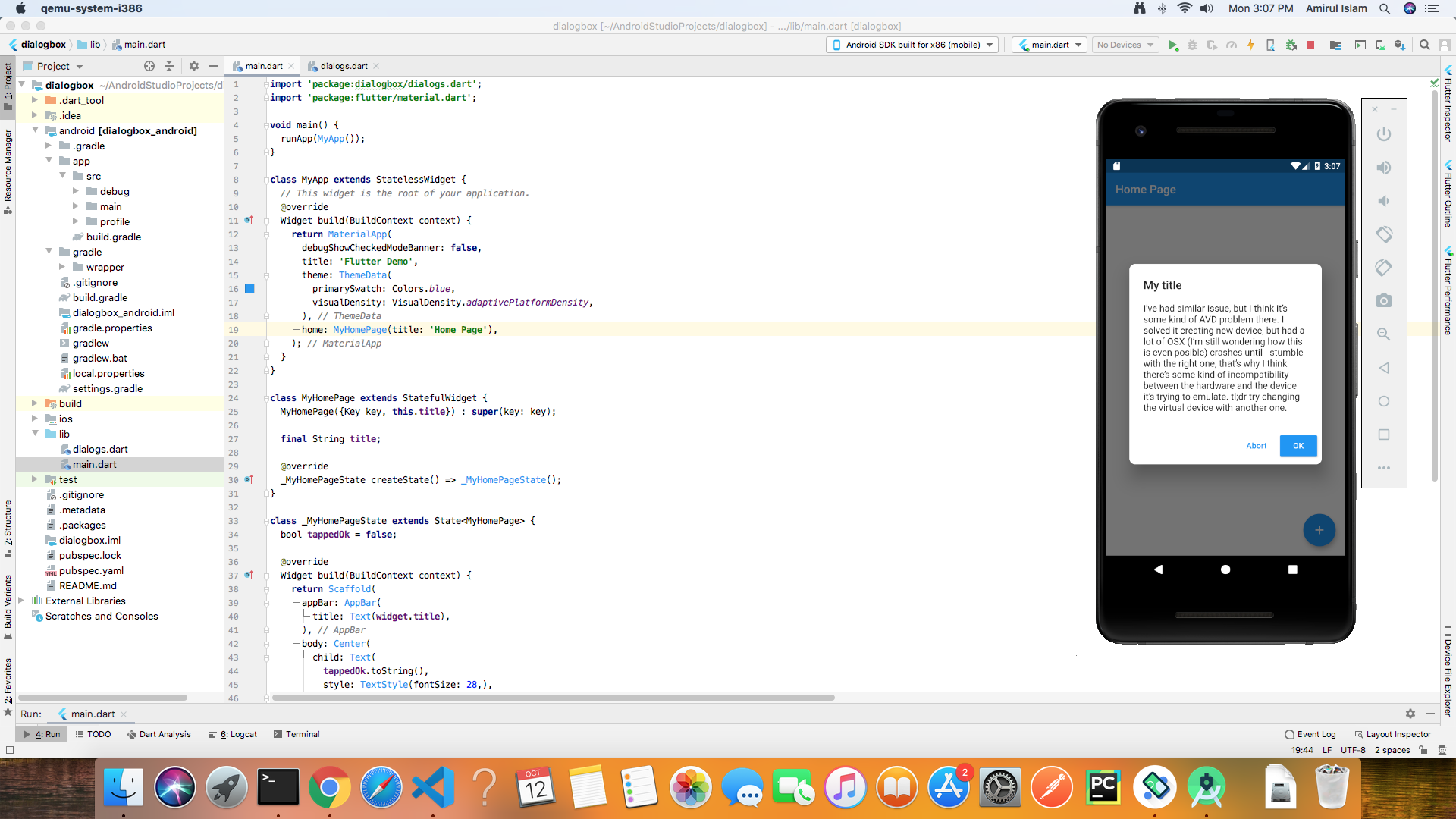This screenshot has width=1456, height=819.
Task: Rotate emulator left using rotate icon
Action: pos(1384,234)
